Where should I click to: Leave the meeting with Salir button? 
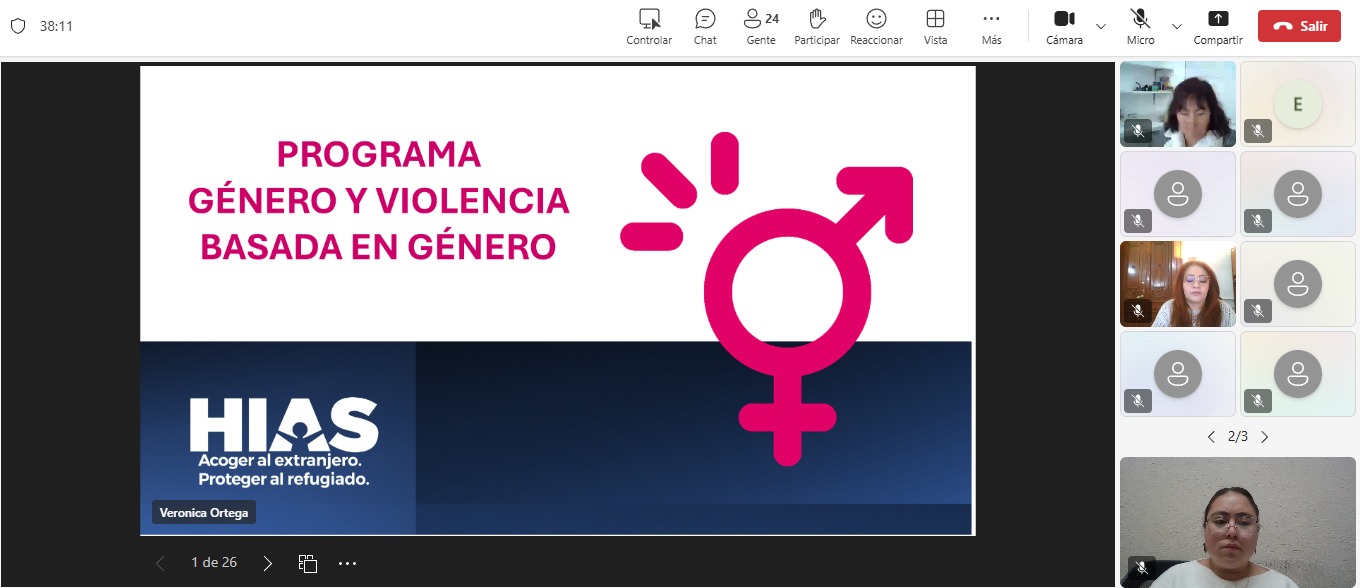click(1299, 26)
